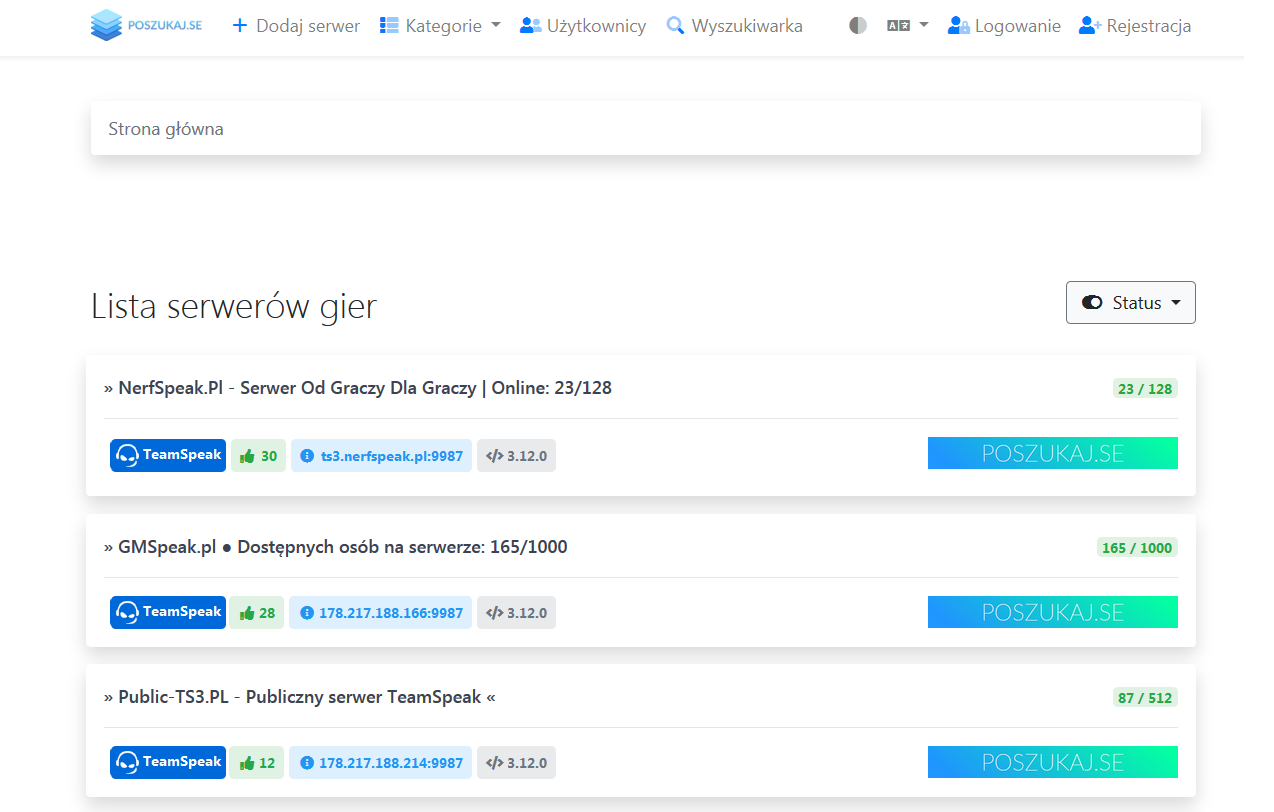Click the Strona główna breadcrumb
The image size is (1274, 812).
(166, 129)
